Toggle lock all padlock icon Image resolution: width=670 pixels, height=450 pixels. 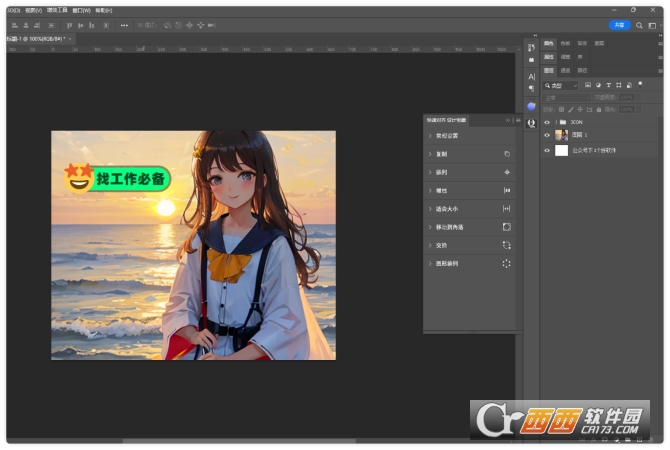pos(599,110)
